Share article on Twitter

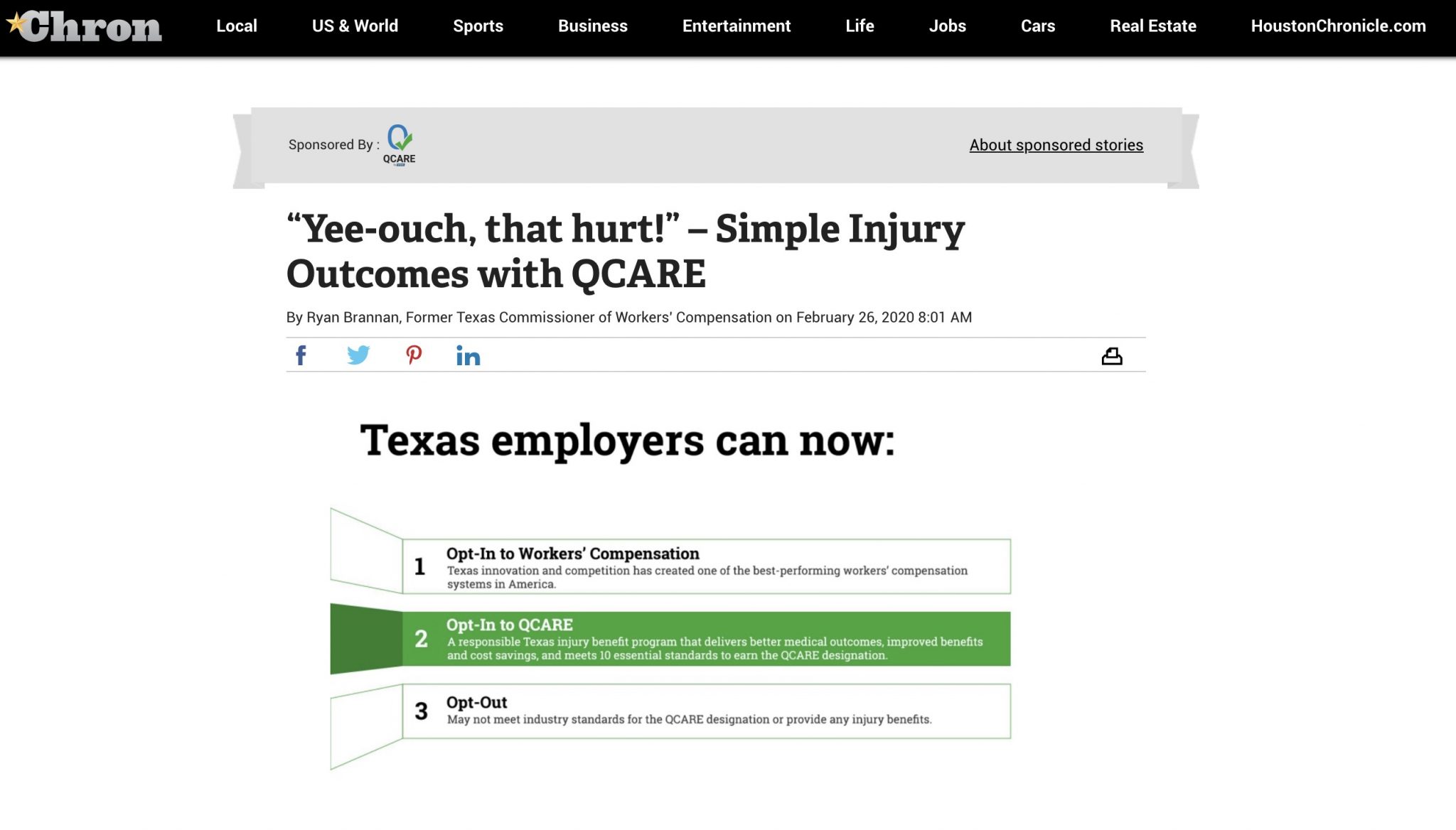358,355
